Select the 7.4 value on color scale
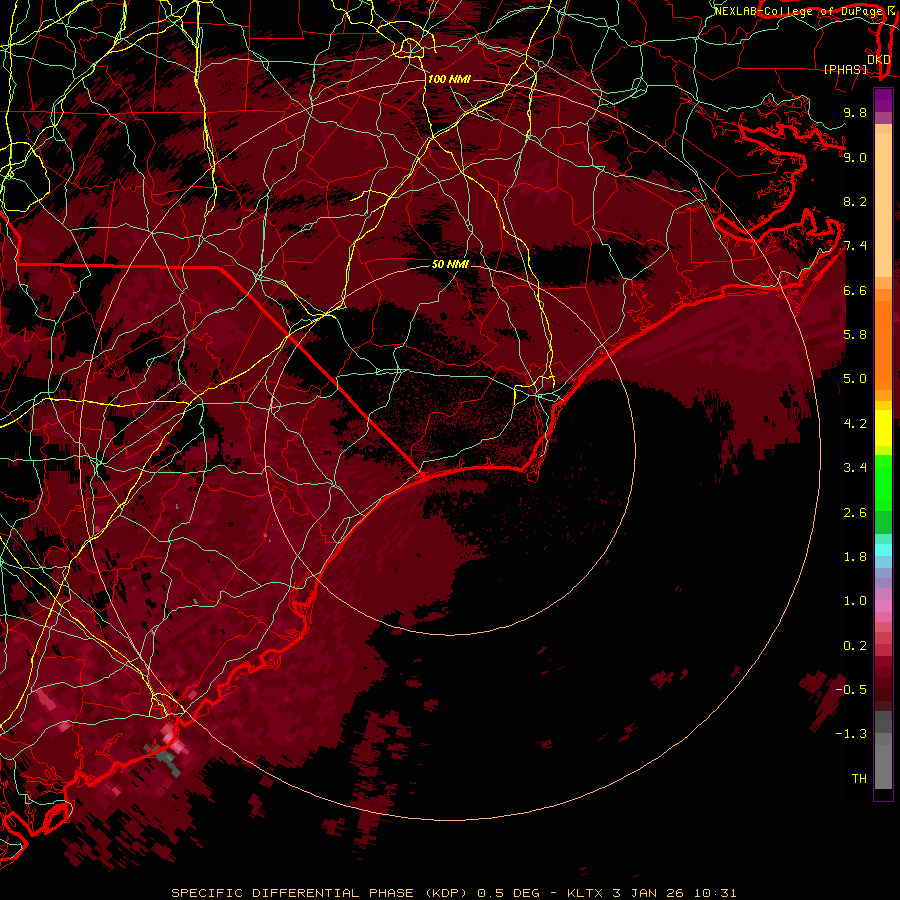This screenshot has height=900, width=900. tap(855, 246)
